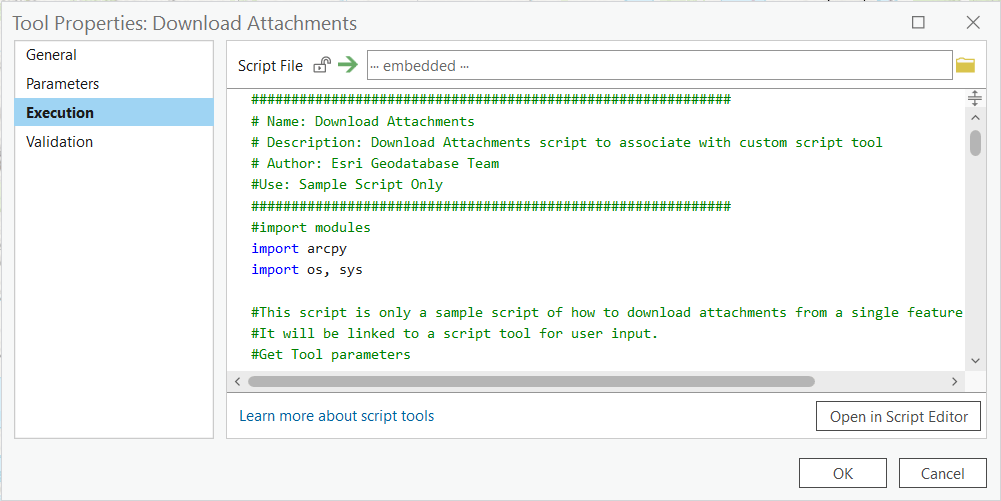Image resolution: width=1001 pixels, height=501 pixels.
Task: Click the 'import arcpy' code line
Action: pyautogui.click(x=299, y=248)
